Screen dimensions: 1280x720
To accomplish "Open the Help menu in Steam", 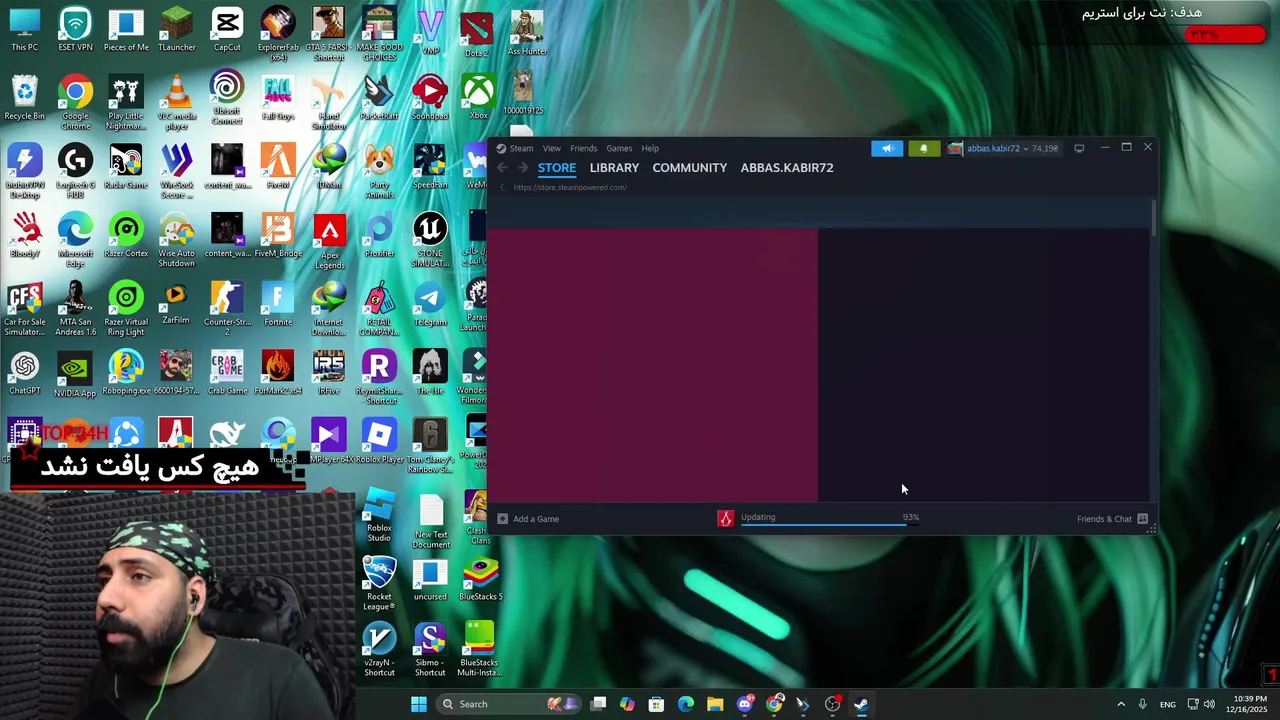I will [x=650, y=148].
